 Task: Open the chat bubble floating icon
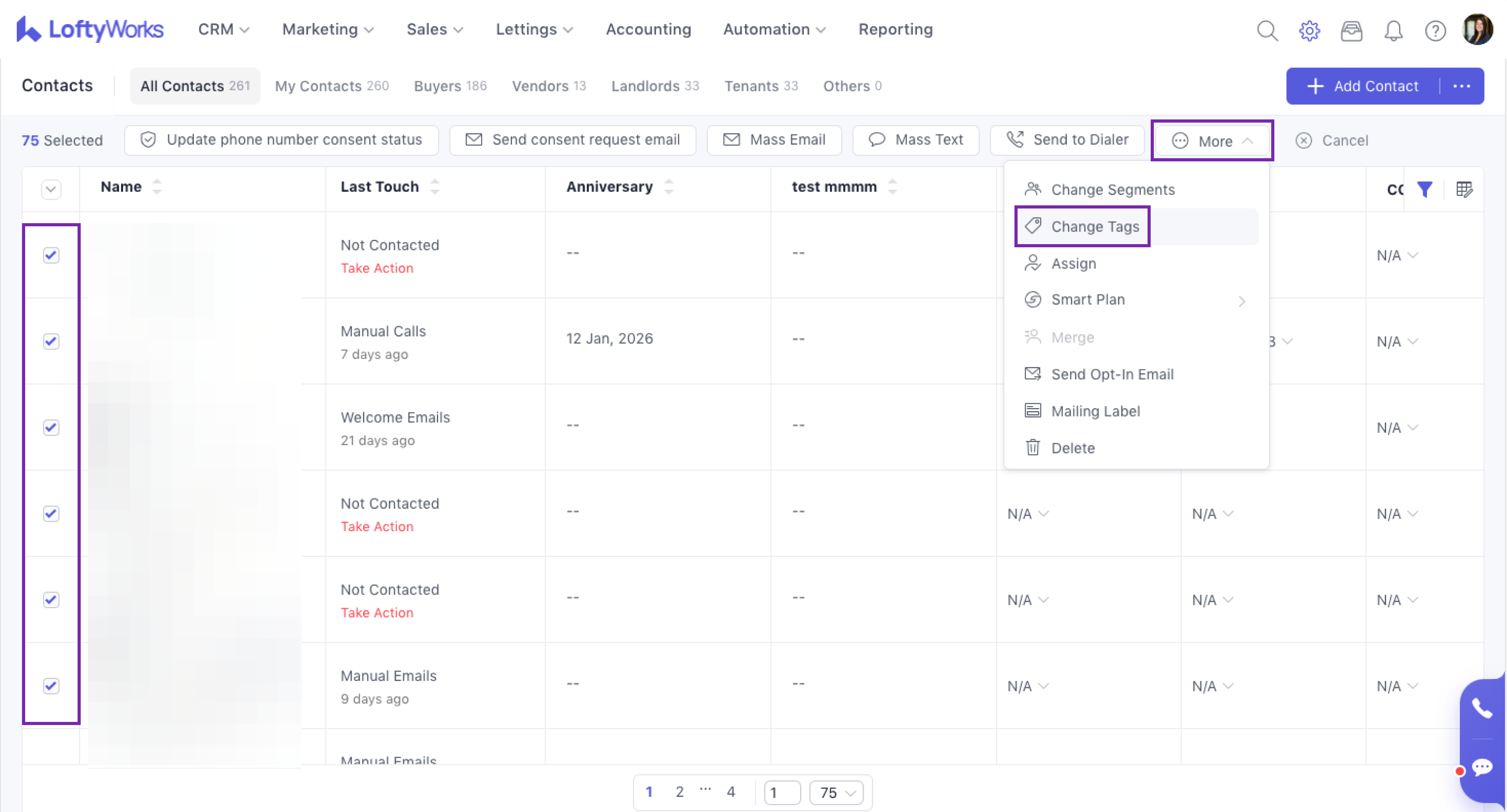1482,766
